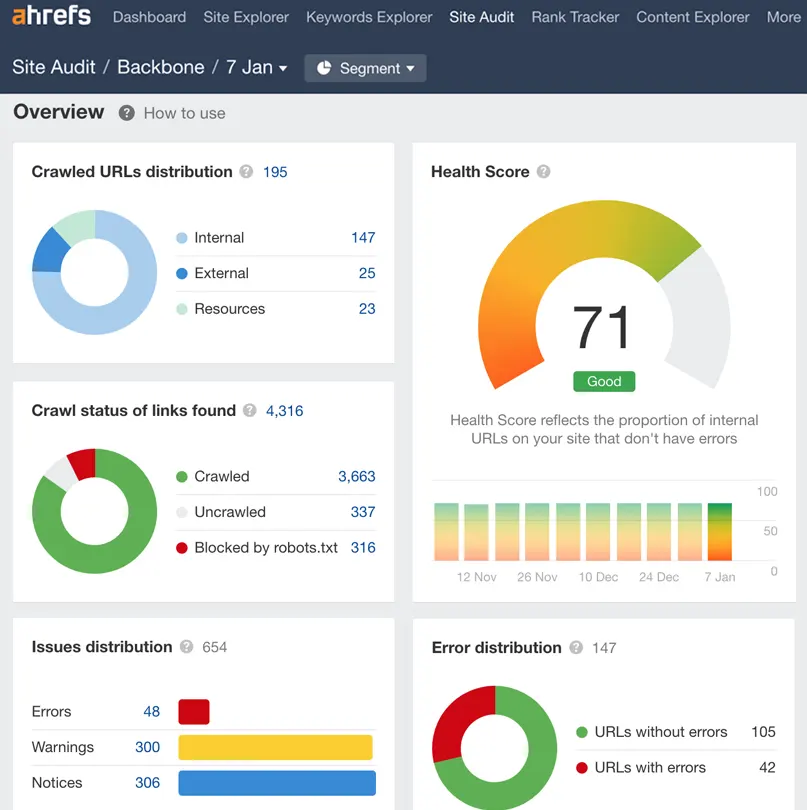Click the pie chart icon in Segment button
The height and width of the screenshot is (810, 807).
(x=324, y=68)
